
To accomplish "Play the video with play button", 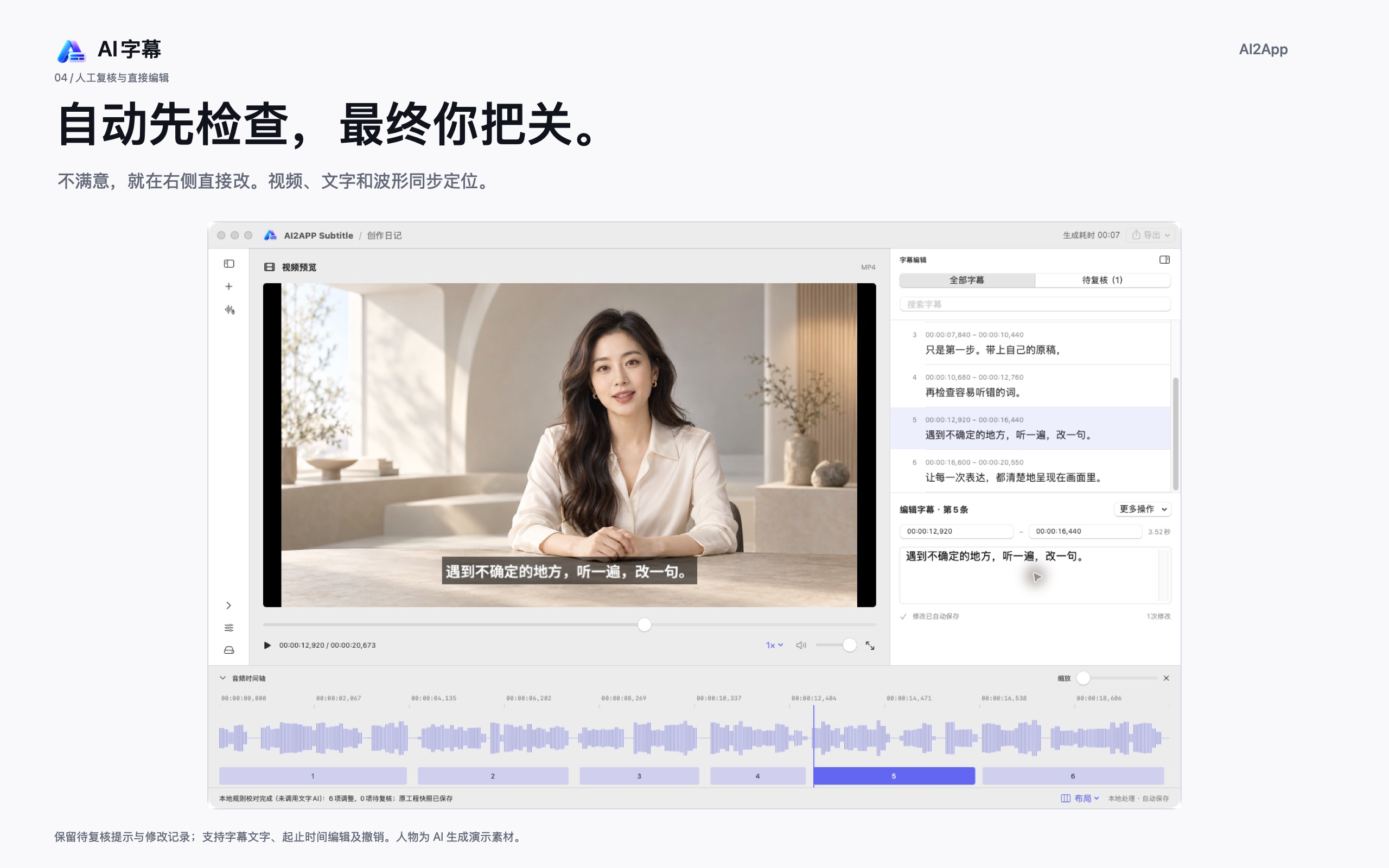I will pyautogui.click(x=267, y=645).
